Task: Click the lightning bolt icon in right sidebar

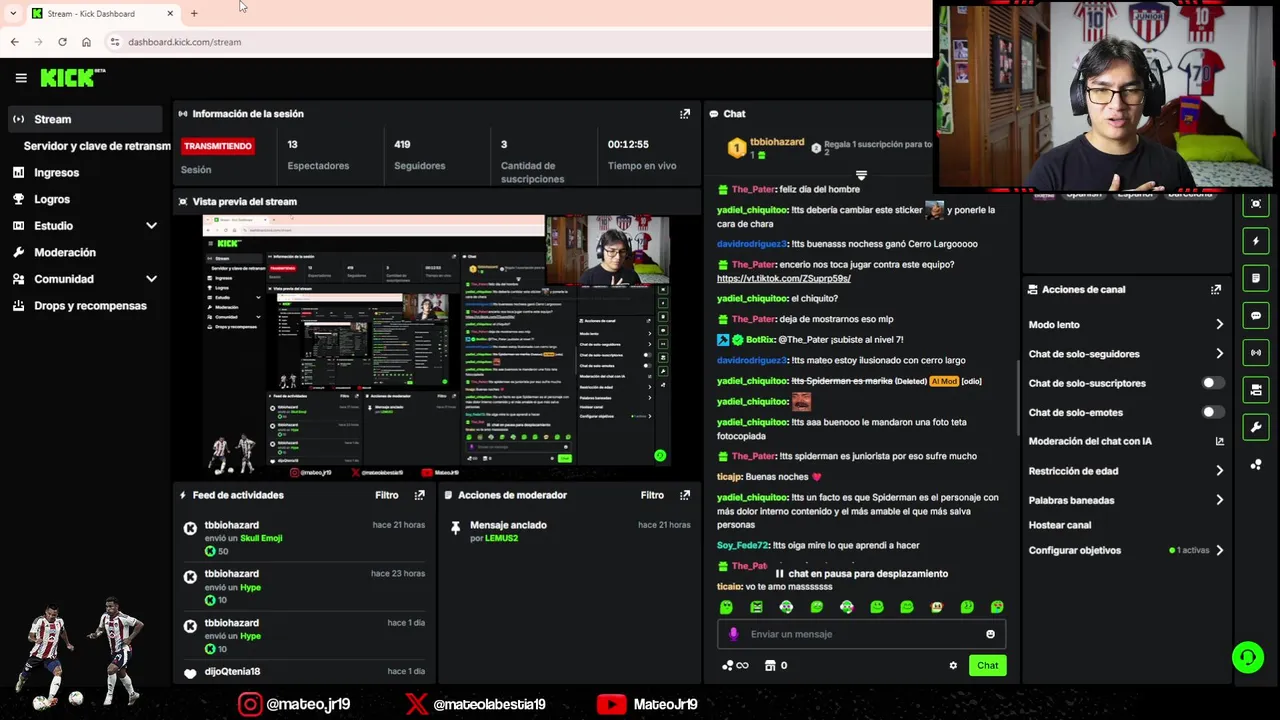Action: pos(1256,241)
